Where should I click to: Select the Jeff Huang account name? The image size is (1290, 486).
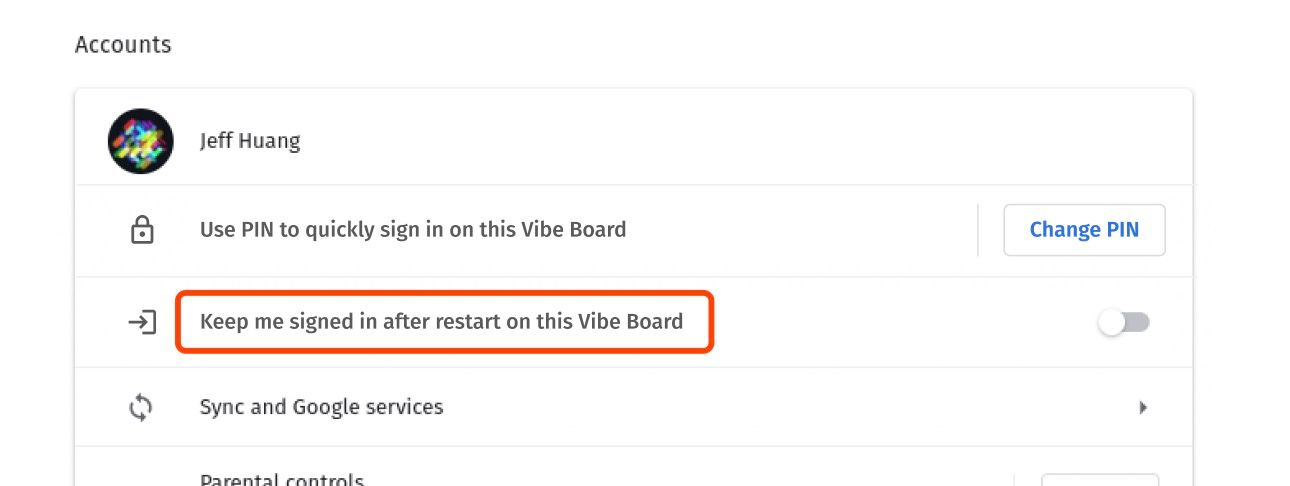click(250, 141)
